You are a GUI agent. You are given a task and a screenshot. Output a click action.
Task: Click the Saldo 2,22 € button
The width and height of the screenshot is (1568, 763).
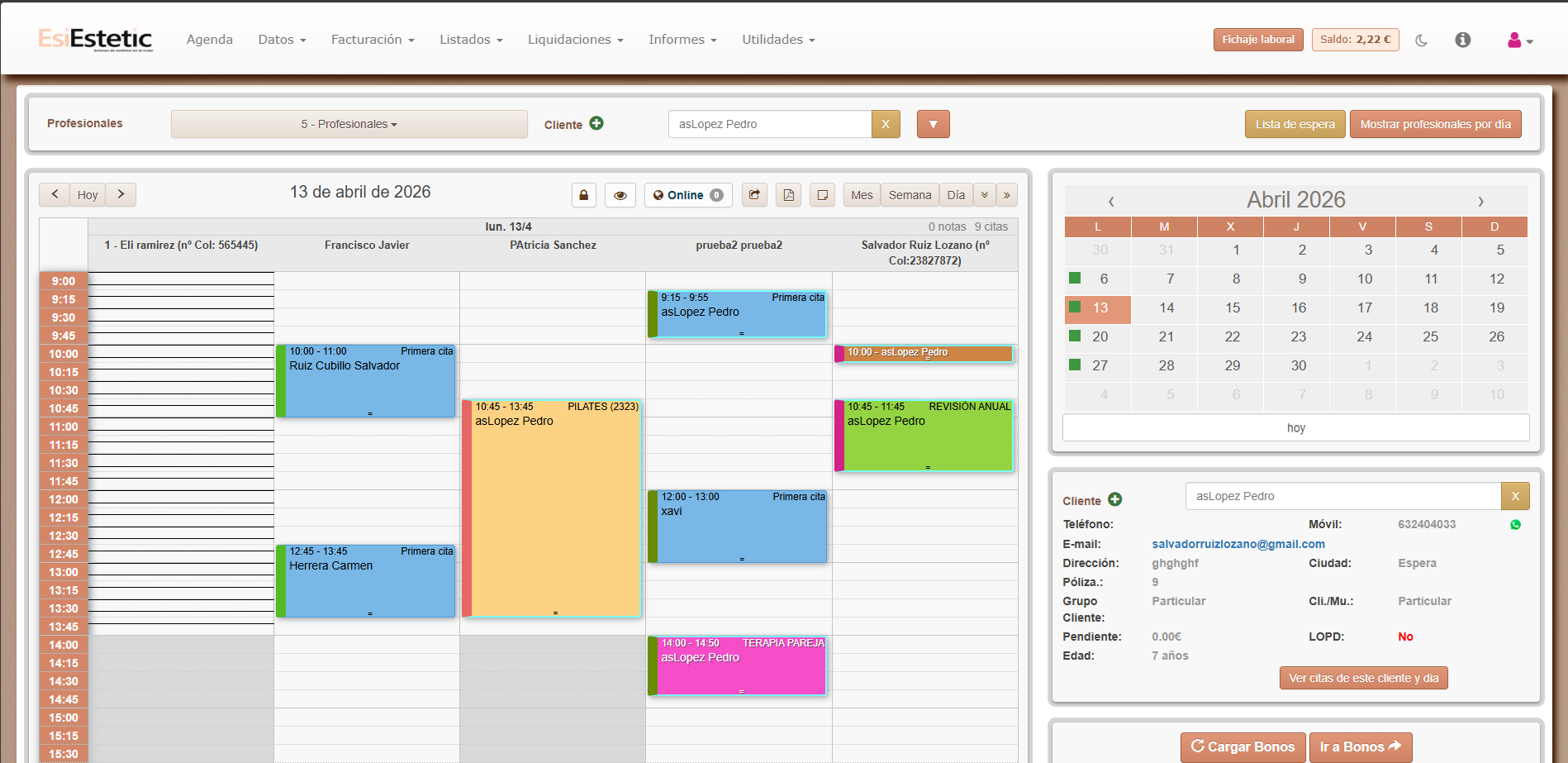(x=1355, y=40)
